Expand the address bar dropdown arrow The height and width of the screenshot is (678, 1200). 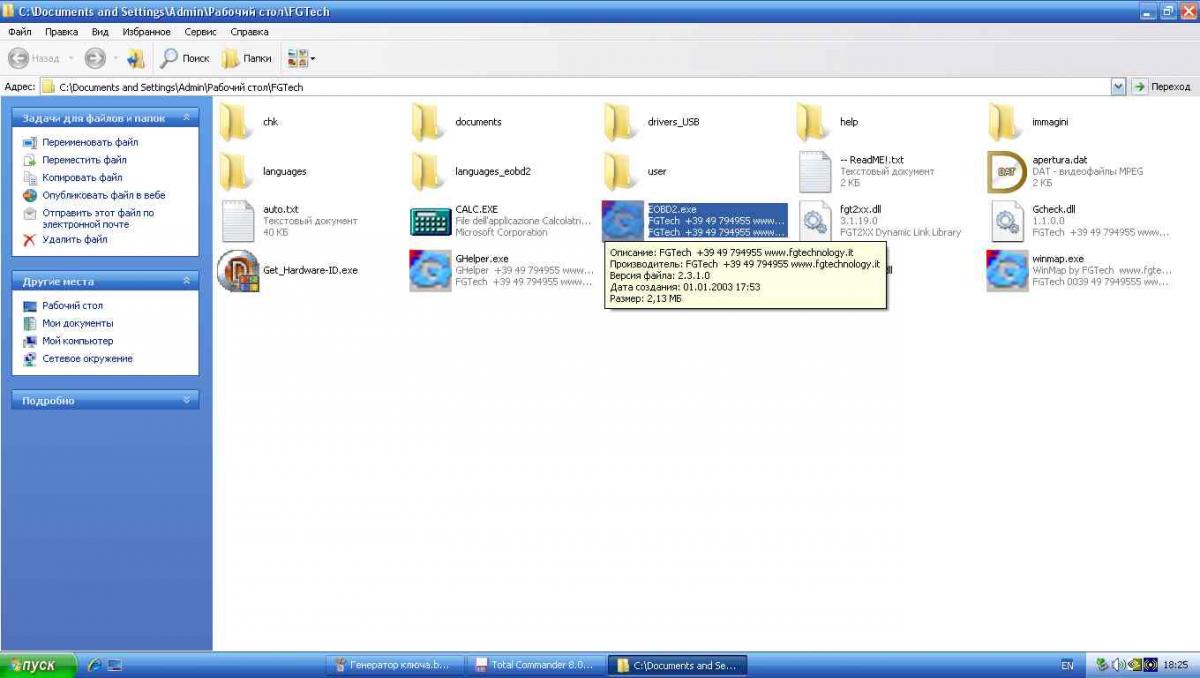1118,87
